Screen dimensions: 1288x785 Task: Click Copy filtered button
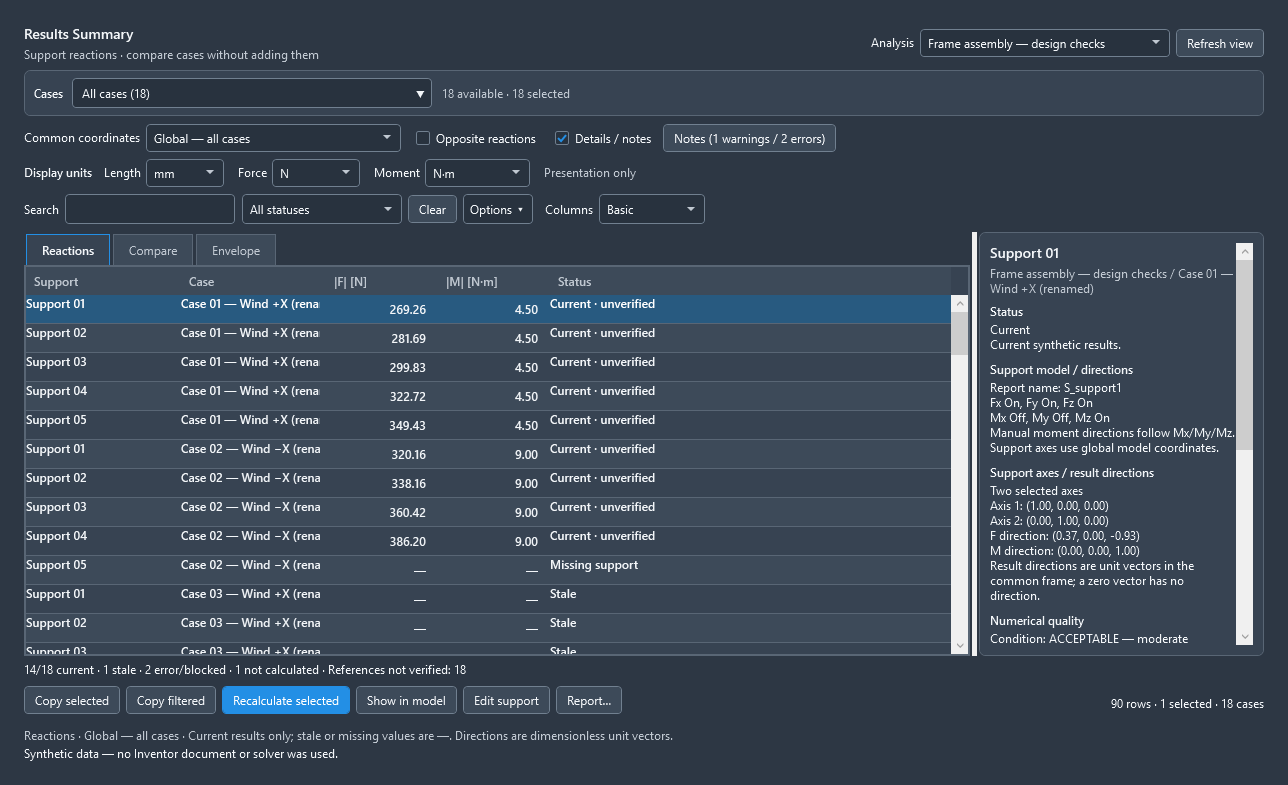171,700
